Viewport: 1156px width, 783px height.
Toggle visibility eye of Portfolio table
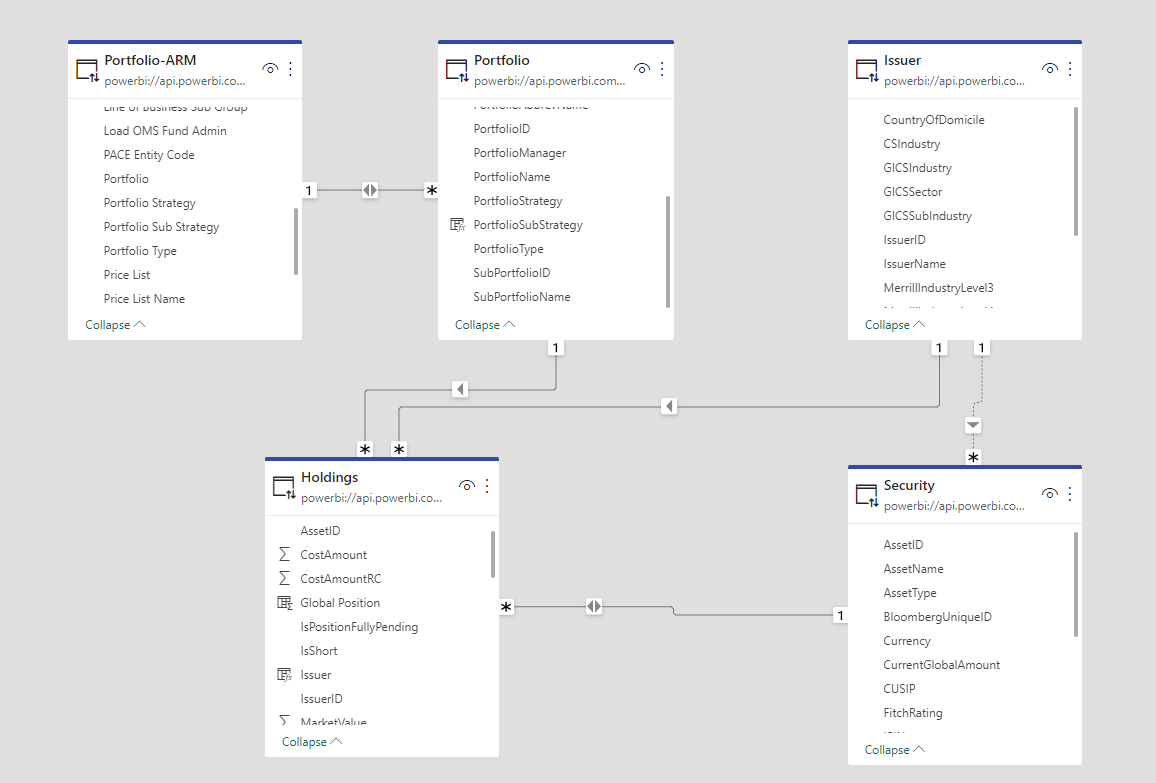641,69
